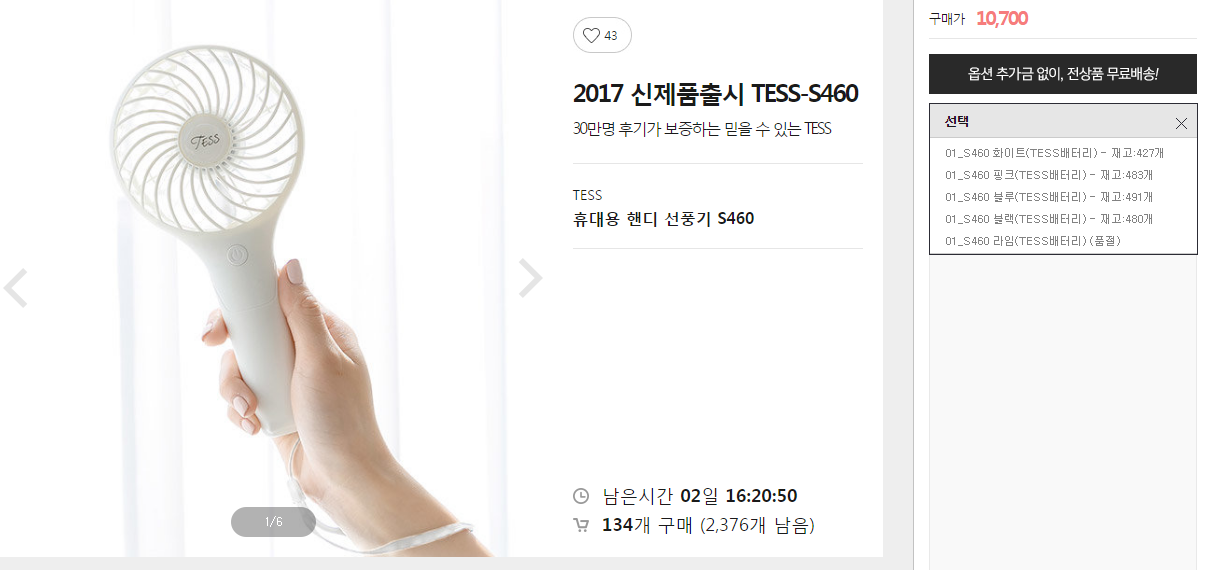The height and width of the screenshot is (570, 1211).
Task: Click the clock icon beside 남은시간
Action: [x=581, y=496]
